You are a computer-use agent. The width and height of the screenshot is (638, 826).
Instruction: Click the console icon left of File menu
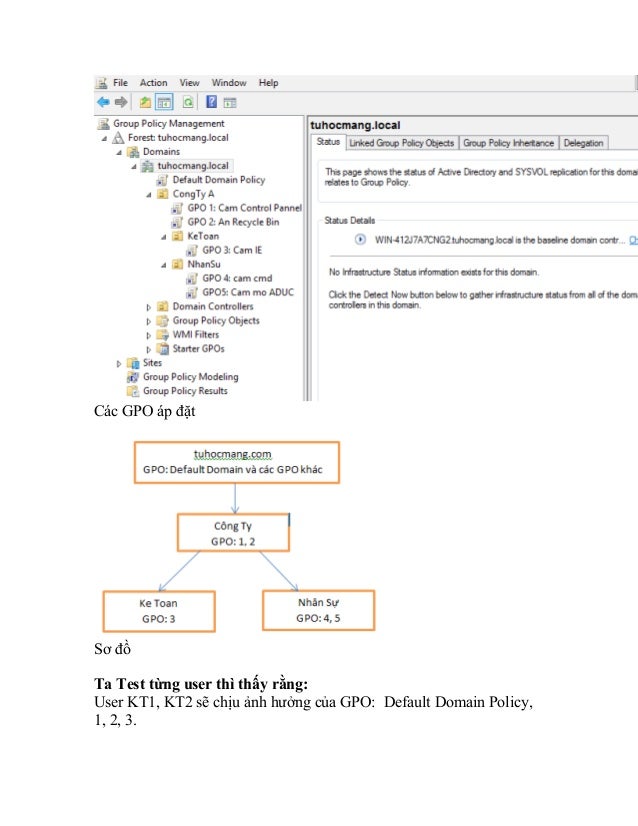[101, 83]
